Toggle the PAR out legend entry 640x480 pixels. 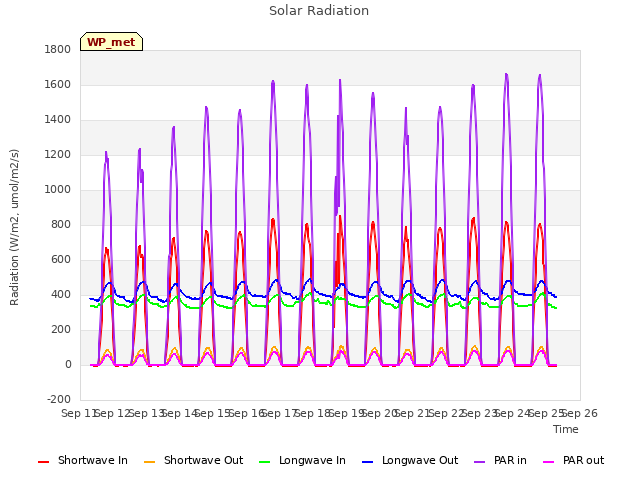(573, 460)
